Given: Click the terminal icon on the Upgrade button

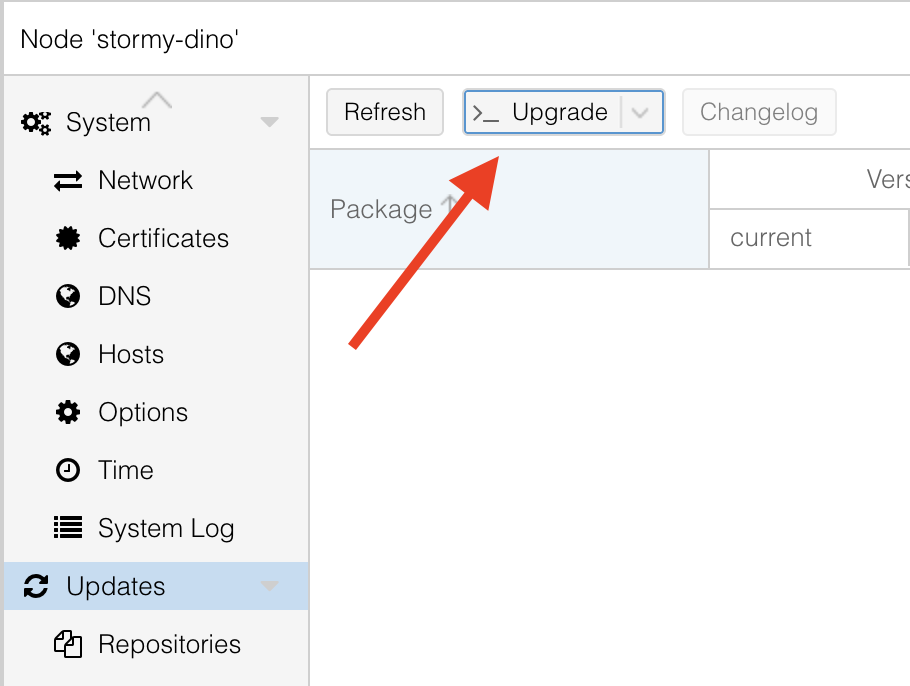Looking at the screenshot, I should [488, 112].
